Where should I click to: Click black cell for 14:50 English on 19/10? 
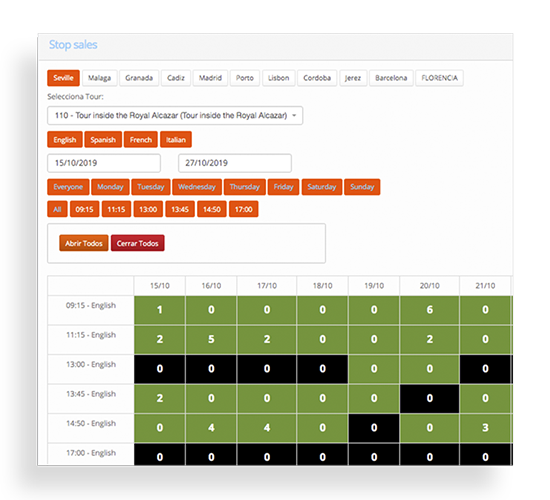pos(374,428)
